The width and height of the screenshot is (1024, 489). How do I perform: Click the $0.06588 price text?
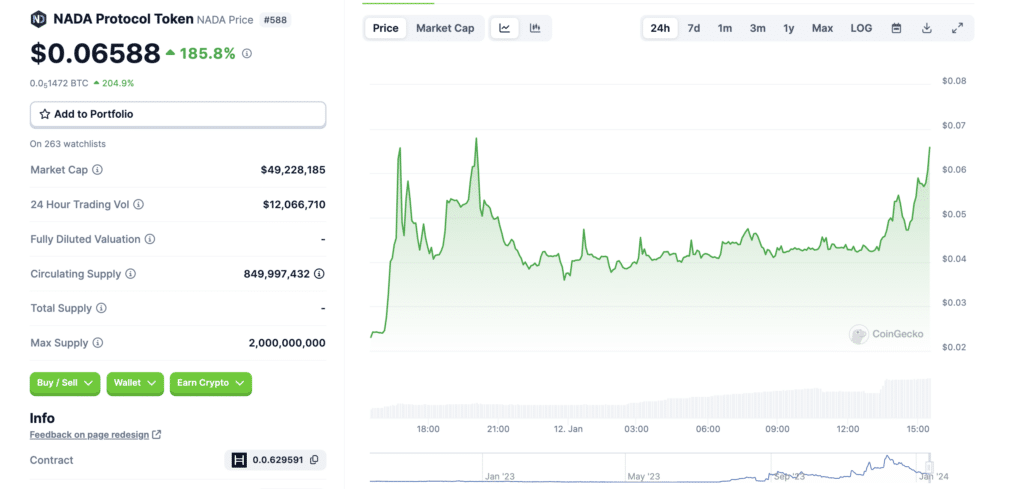(95, 54)
